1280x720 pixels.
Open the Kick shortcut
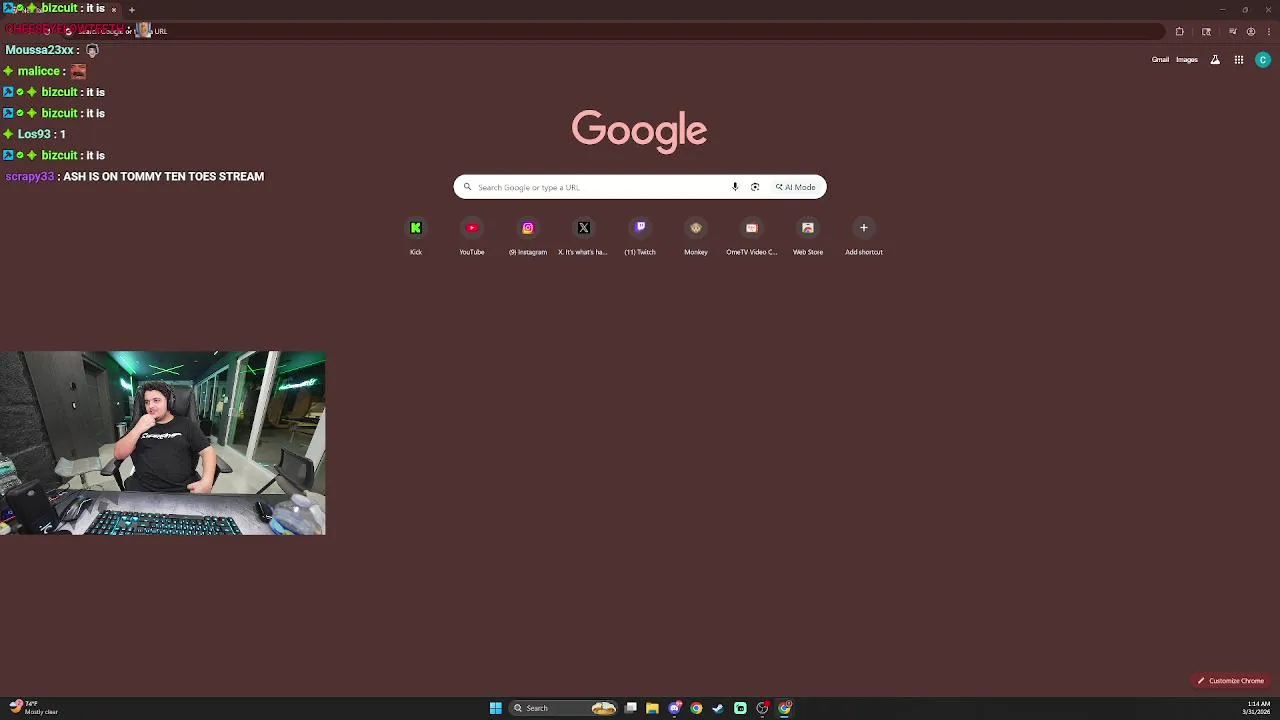pyautogui.click(x=416, y=237)
